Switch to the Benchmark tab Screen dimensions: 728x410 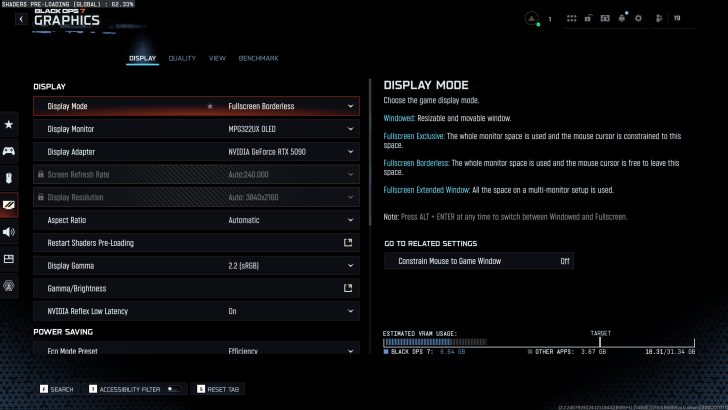click(258, 59)
